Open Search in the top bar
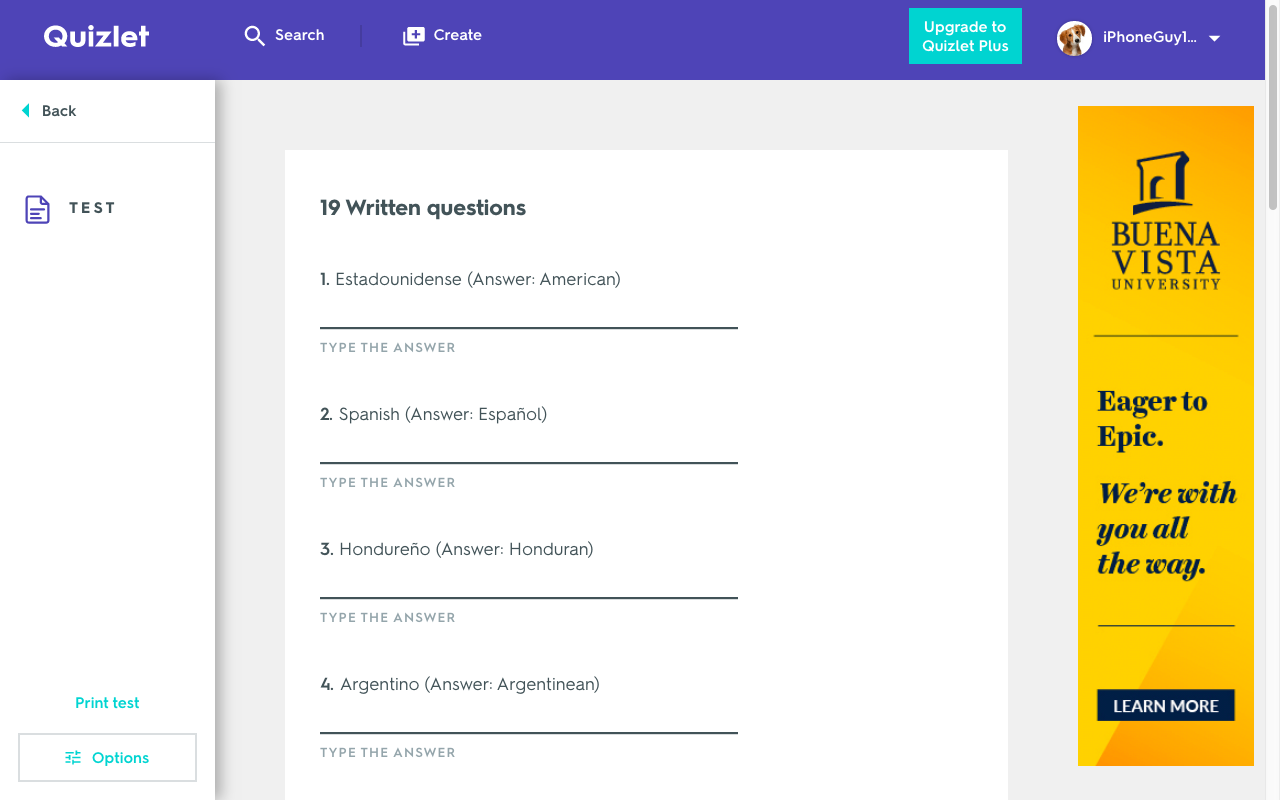Image resolution: width=1280 pixels, height=800 pixels. [284, 36]
